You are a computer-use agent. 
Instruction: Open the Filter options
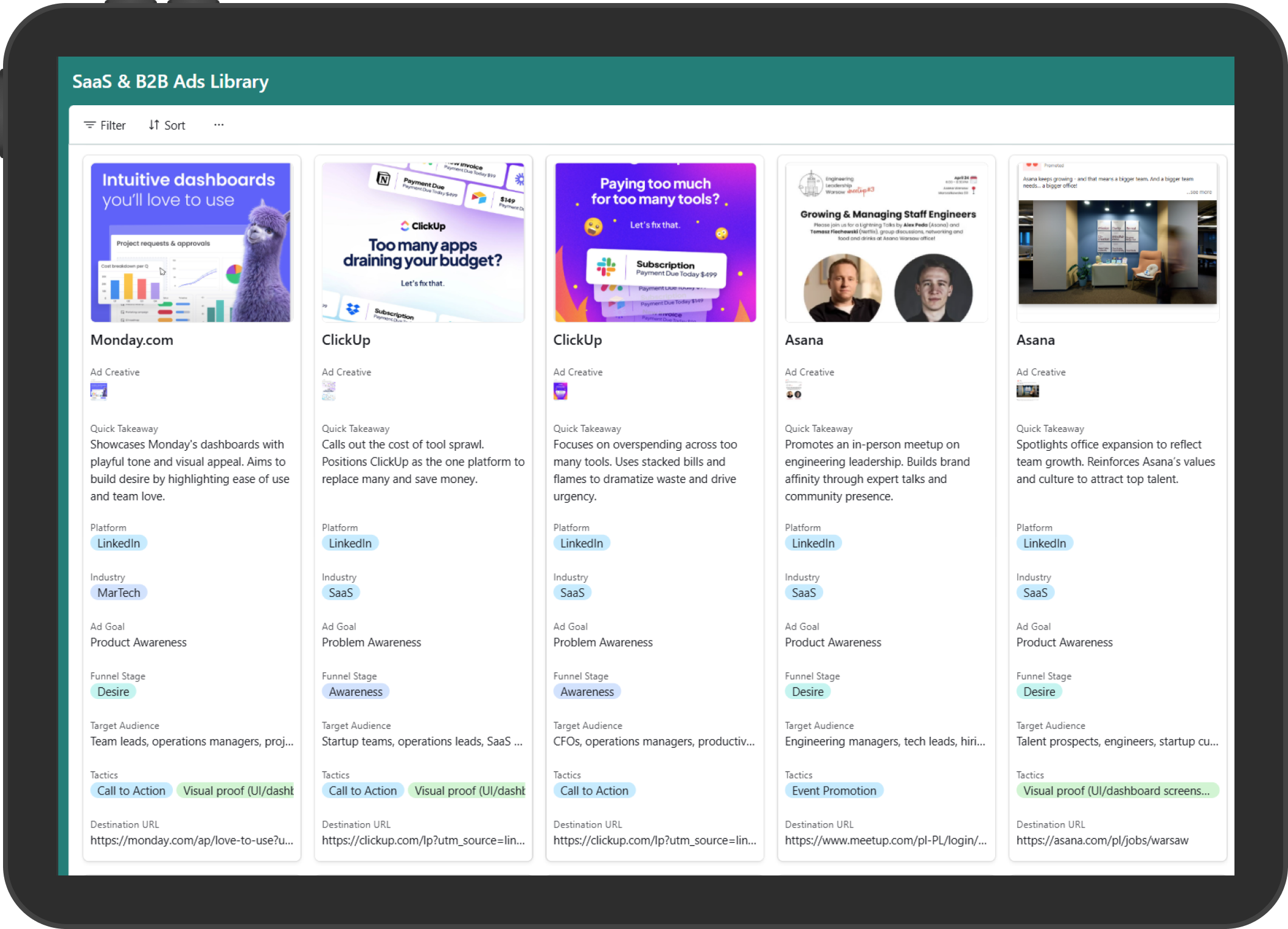tap(105, 125)
